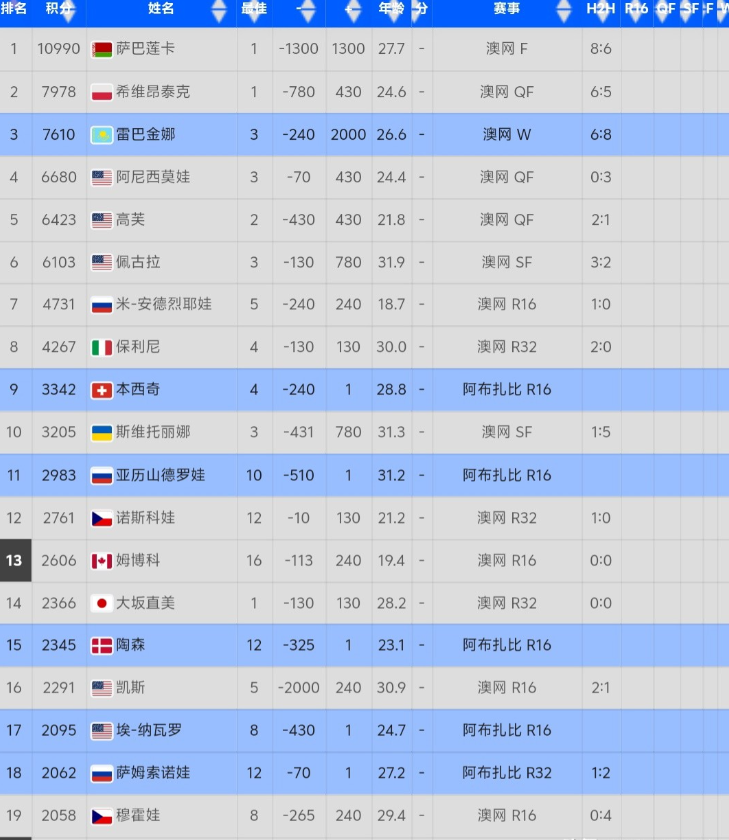Select the name 大坂直美
This screenshot has width=729, height=840.
click(x=145, y=603)
